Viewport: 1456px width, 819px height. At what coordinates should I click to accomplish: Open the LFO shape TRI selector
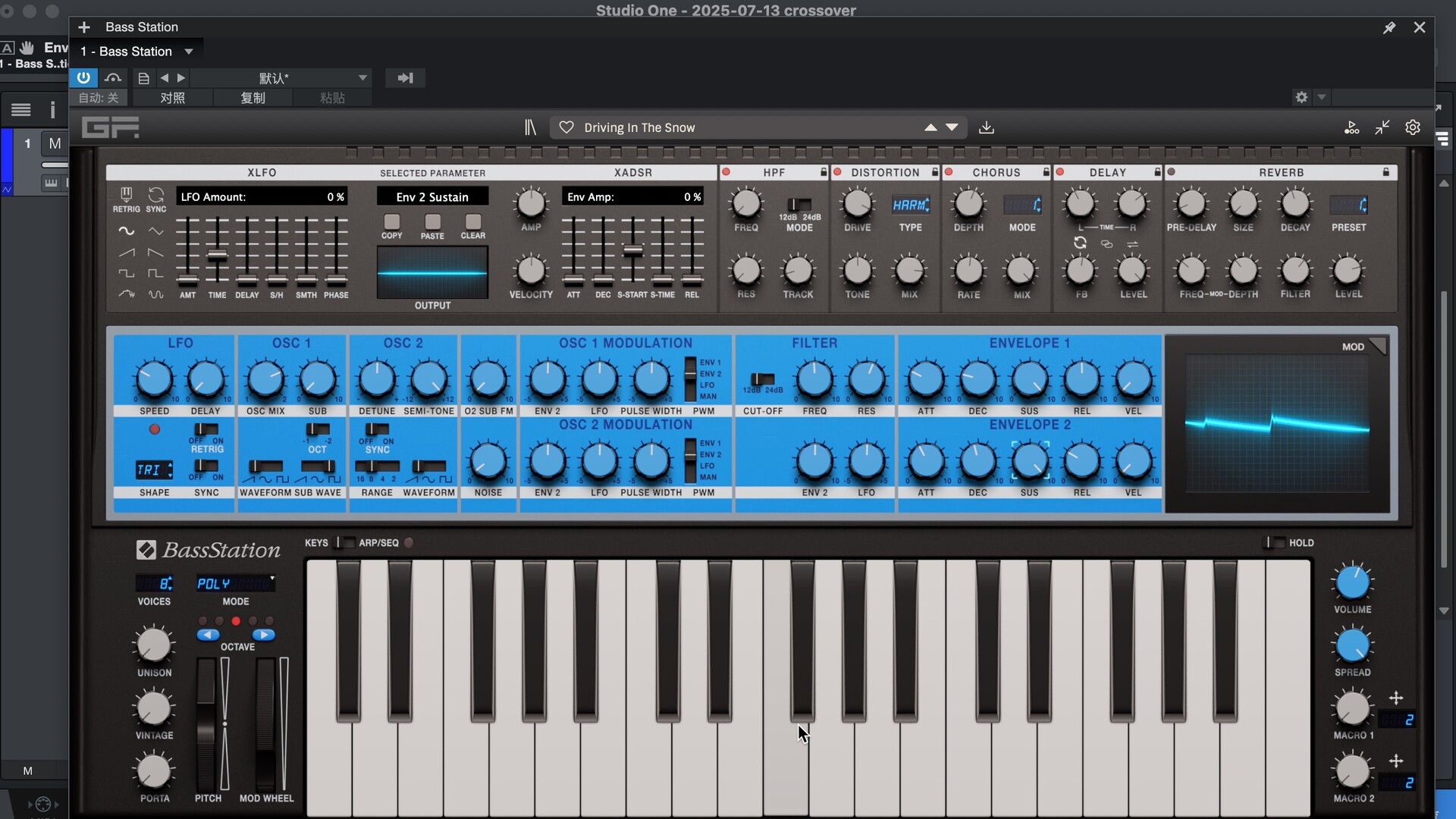pyautogui.click(x=154, y=470)
